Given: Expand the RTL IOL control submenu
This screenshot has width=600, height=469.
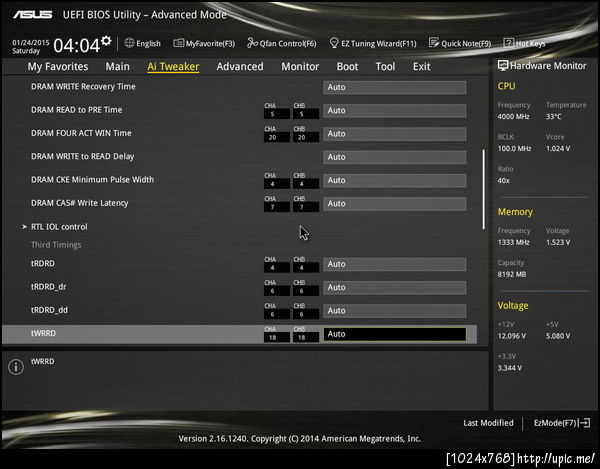Looking at the screenshot, I should click(59, 227).
